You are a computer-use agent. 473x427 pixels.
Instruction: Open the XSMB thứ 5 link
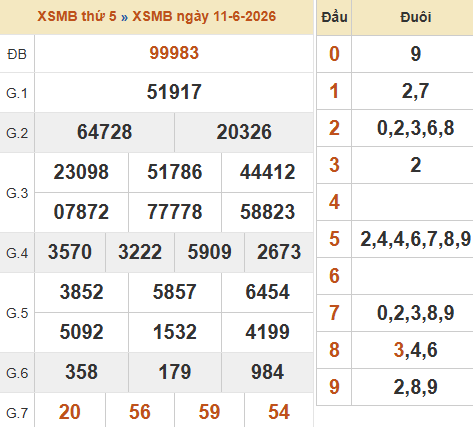[x=77, y=16]
